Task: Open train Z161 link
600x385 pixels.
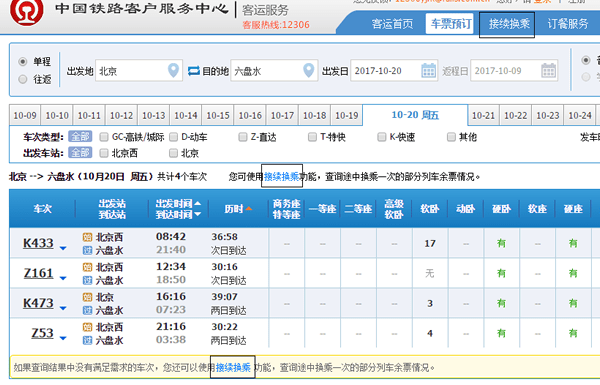Action: pos(38,273)
